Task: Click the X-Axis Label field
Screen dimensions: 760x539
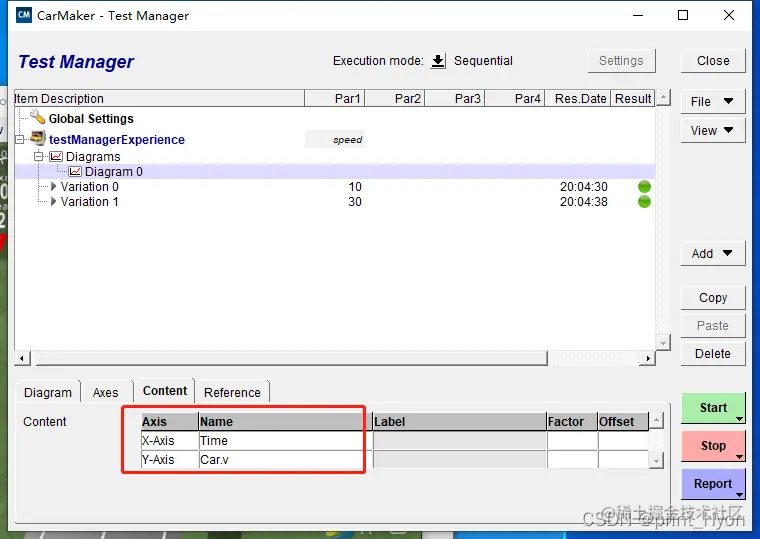Action: [x=459, y=441]
